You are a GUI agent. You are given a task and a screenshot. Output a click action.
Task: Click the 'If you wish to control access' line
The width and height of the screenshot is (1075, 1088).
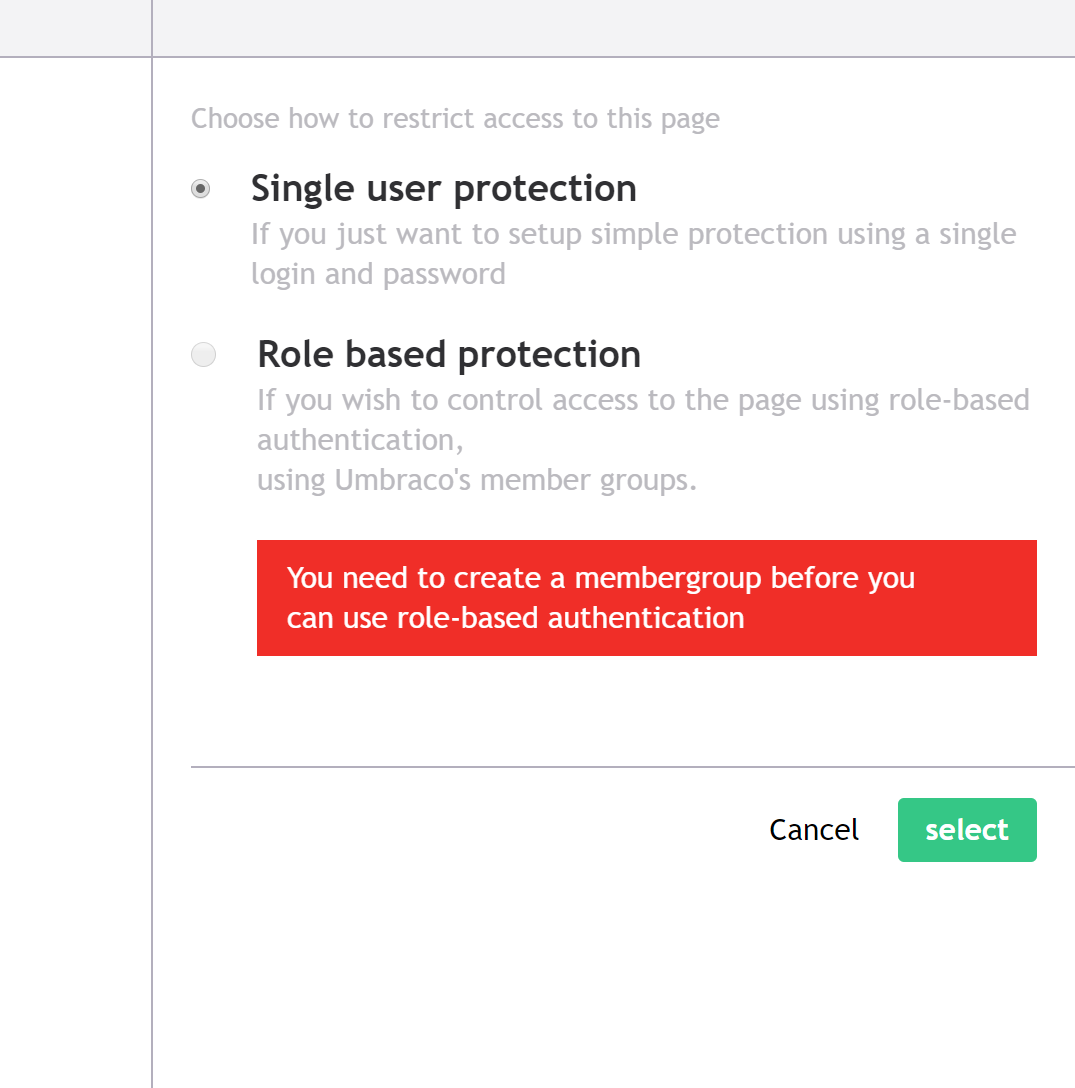(x=643, y=400)
